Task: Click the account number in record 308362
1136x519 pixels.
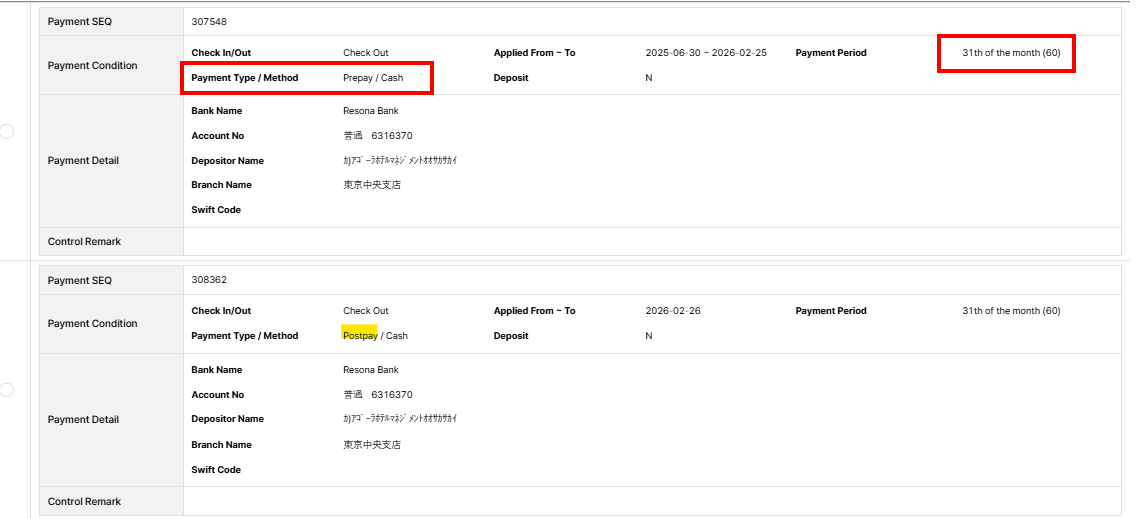Action: click(x=378, y=395)
